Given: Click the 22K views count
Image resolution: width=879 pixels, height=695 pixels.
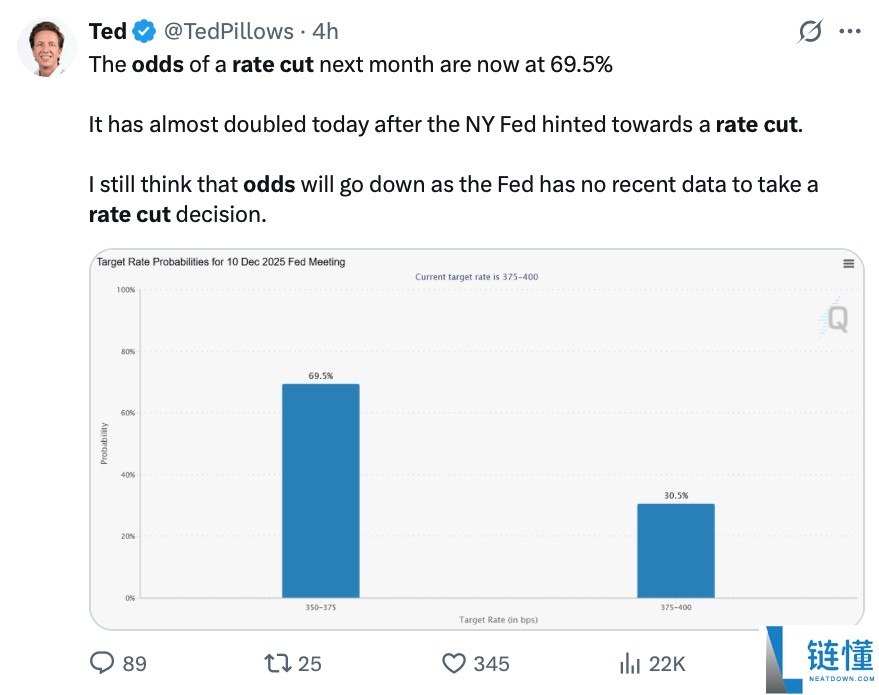Looking at the screenshot, I should [x=666, y=664].
